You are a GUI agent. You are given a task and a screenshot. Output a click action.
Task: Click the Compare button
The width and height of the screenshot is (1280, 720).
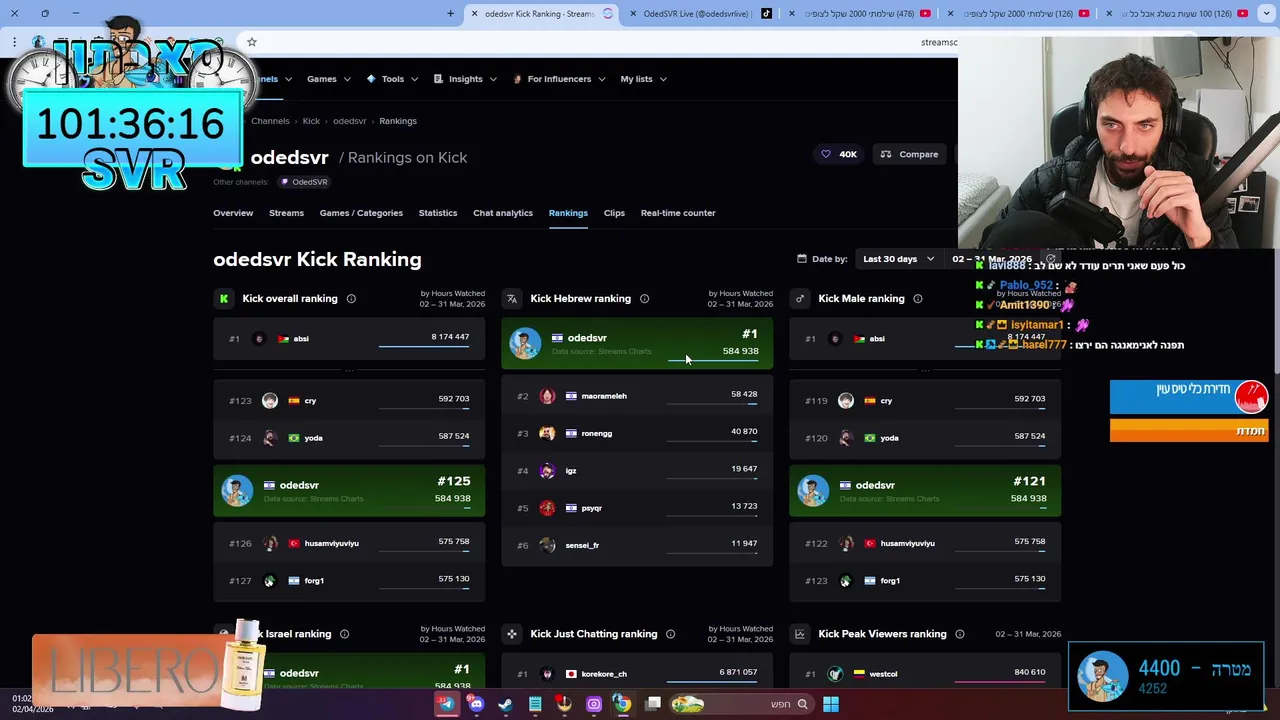pyautogui.click(x=910, y=154)
